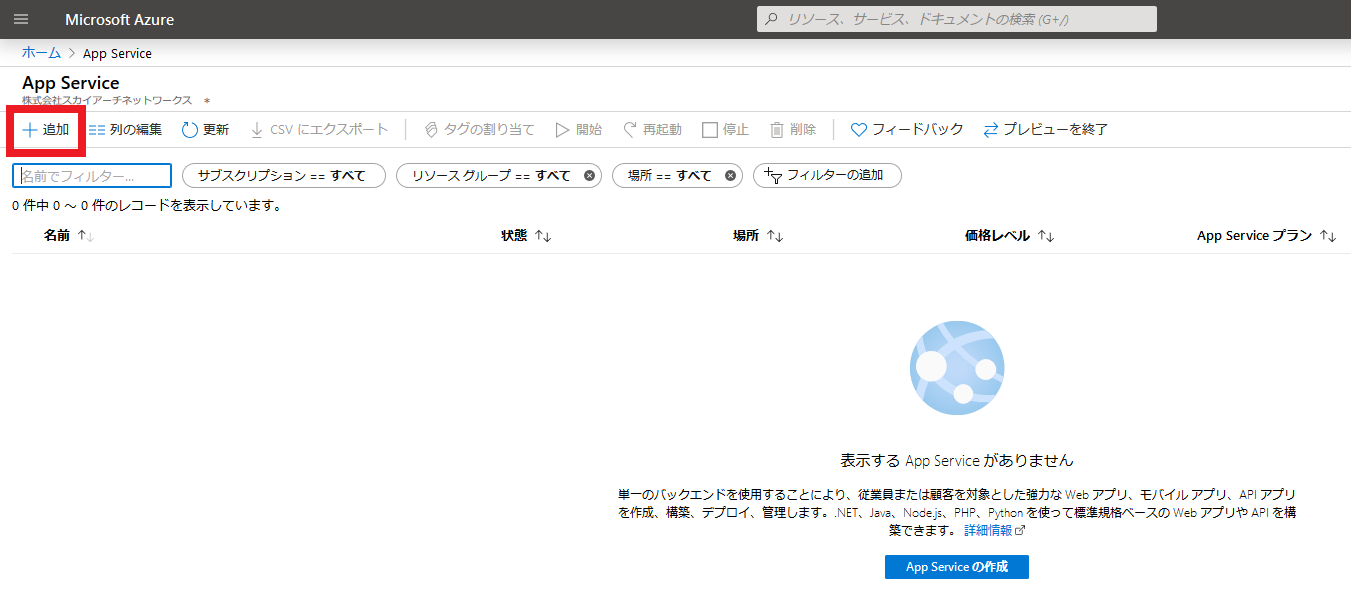Click the App Service page heading

(70, 83)
